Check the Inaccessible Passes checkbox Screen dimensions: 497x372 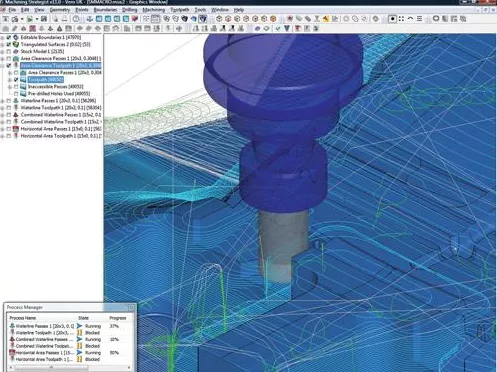pos(16,87)
